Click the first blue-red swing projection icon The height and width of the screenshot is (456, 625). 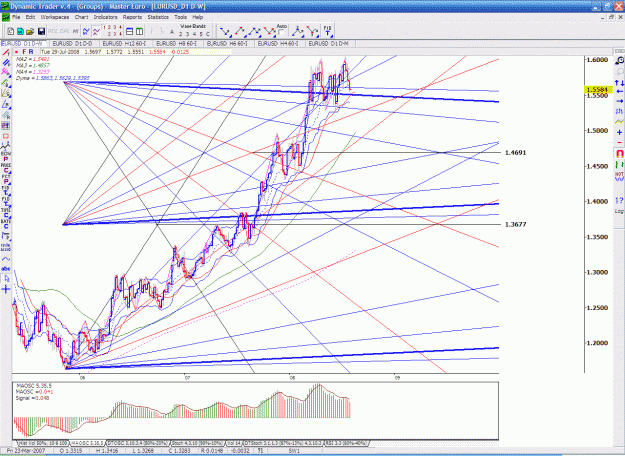point(226,31)
